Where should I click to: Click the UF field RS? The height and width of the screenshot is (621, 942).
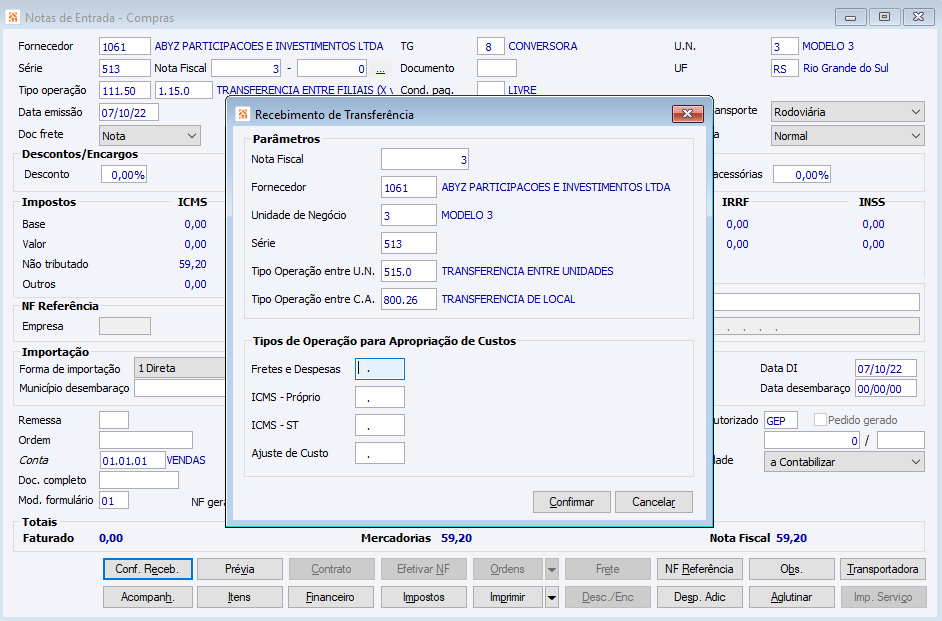coord(784,68)
